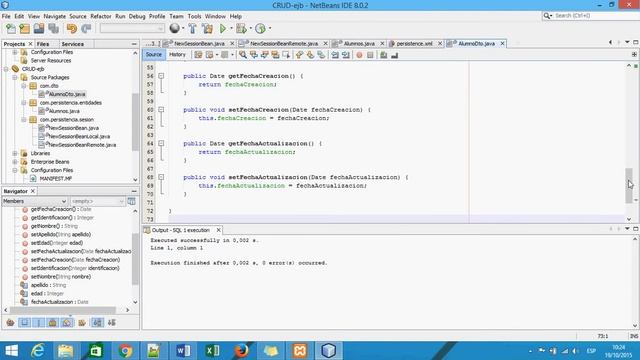This screenshot has height=360, width=640.
Task: Collapse the CRUD-ejb project node
Action: click(x=6, y=69)
